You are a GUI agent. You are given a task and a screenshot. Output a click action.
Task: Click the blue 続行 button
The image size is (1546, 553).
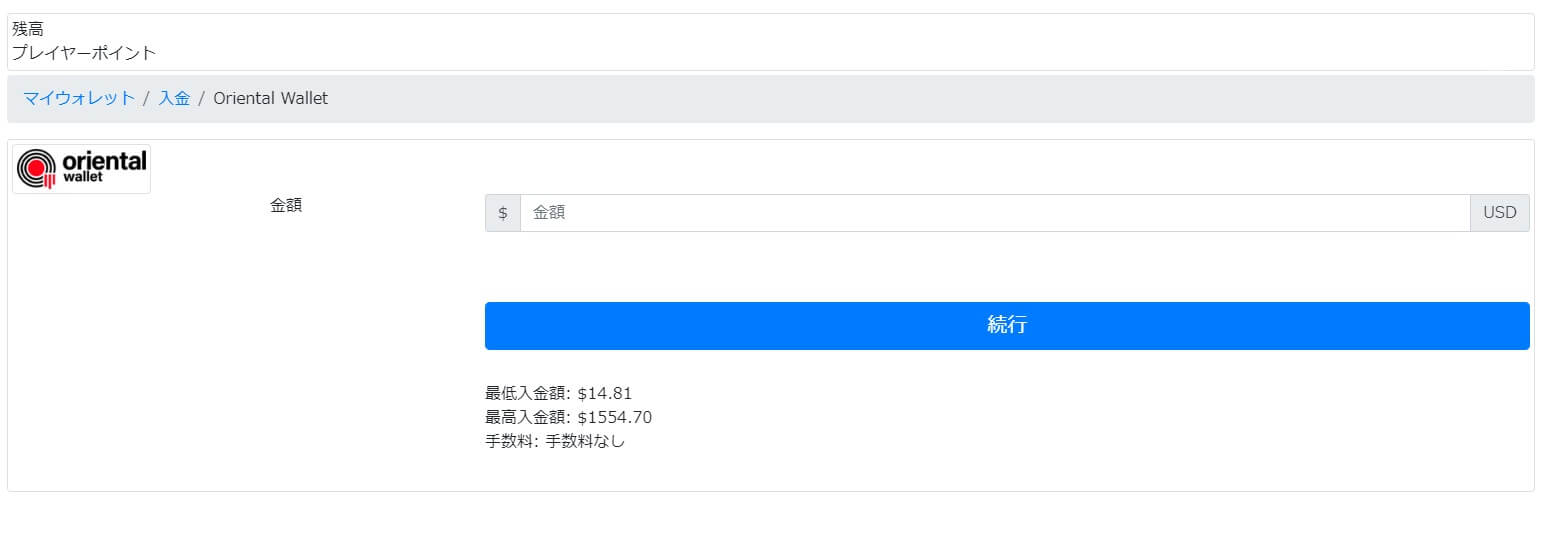click(x=1007, y=326)
